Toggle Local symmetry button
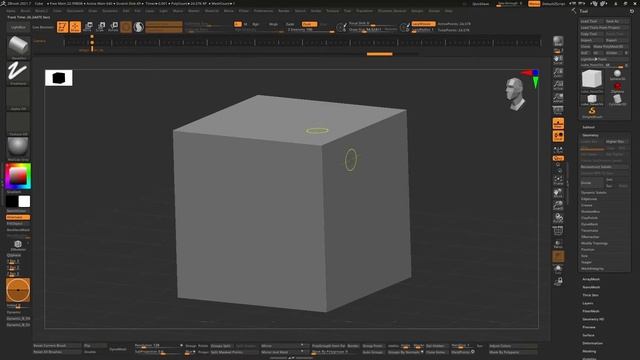 click(558, 136)
